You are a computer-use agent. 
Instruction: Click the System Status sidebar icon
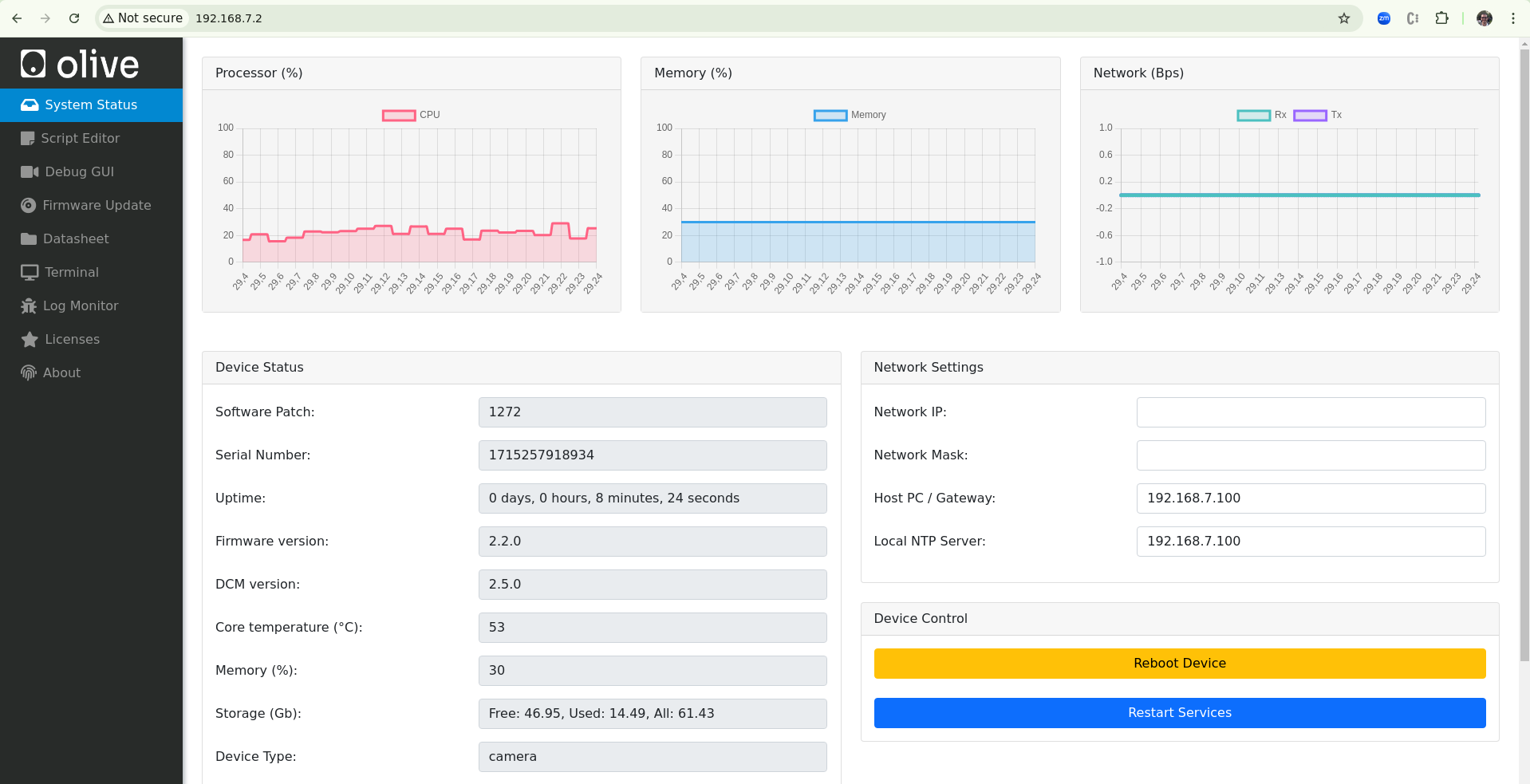(30, 104)
